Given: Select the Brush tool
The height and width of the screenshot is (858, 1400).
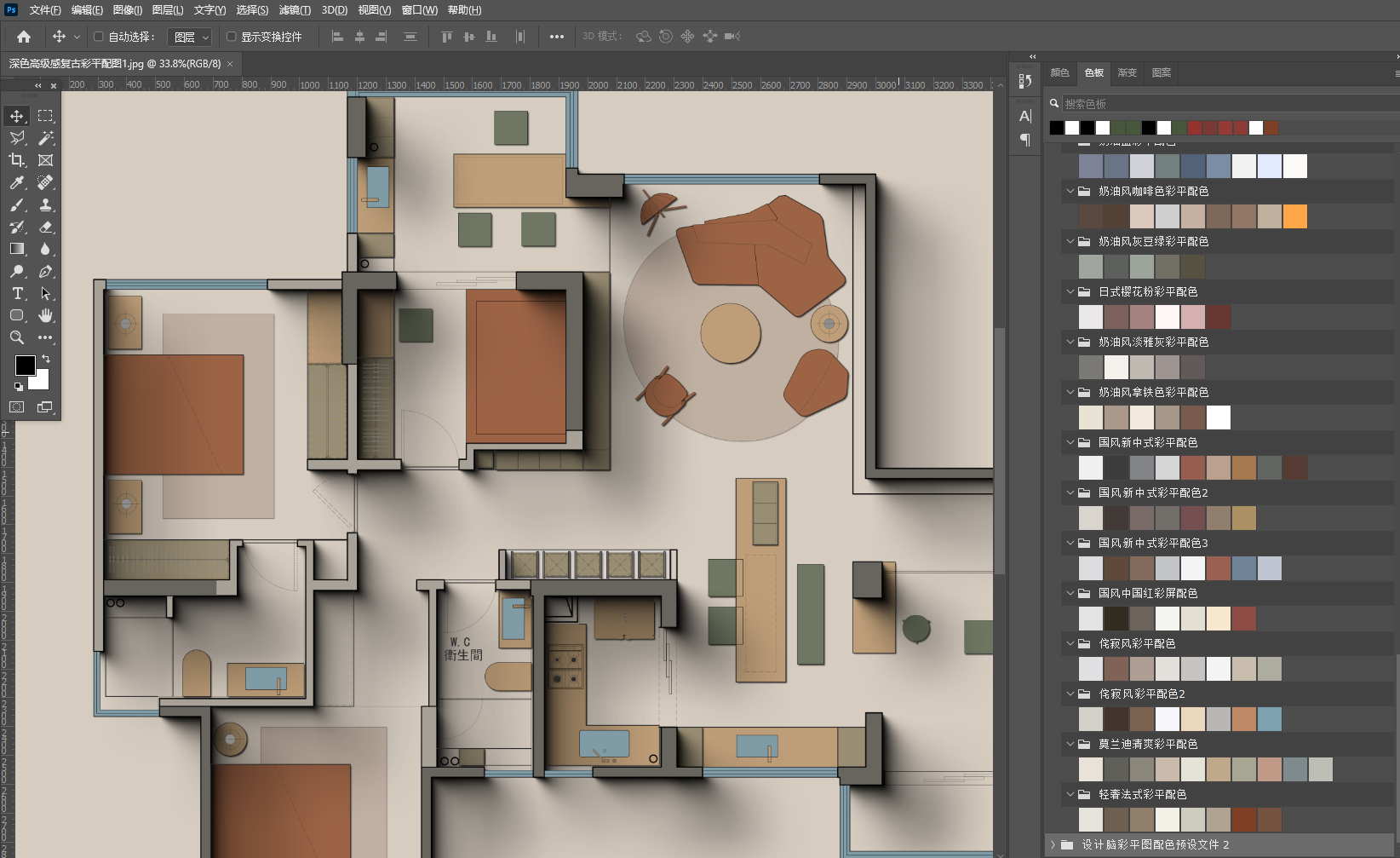Looking at the screenshot, I should pos(17,204).
